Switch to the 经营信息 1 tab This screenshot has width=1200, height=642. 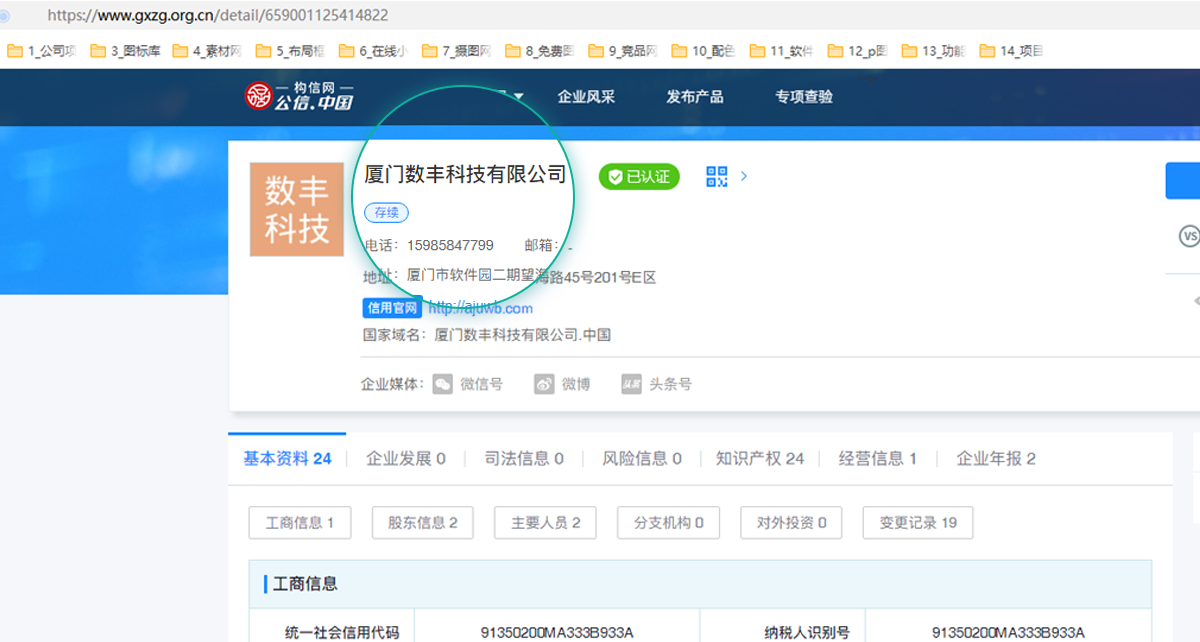[878, 459]
